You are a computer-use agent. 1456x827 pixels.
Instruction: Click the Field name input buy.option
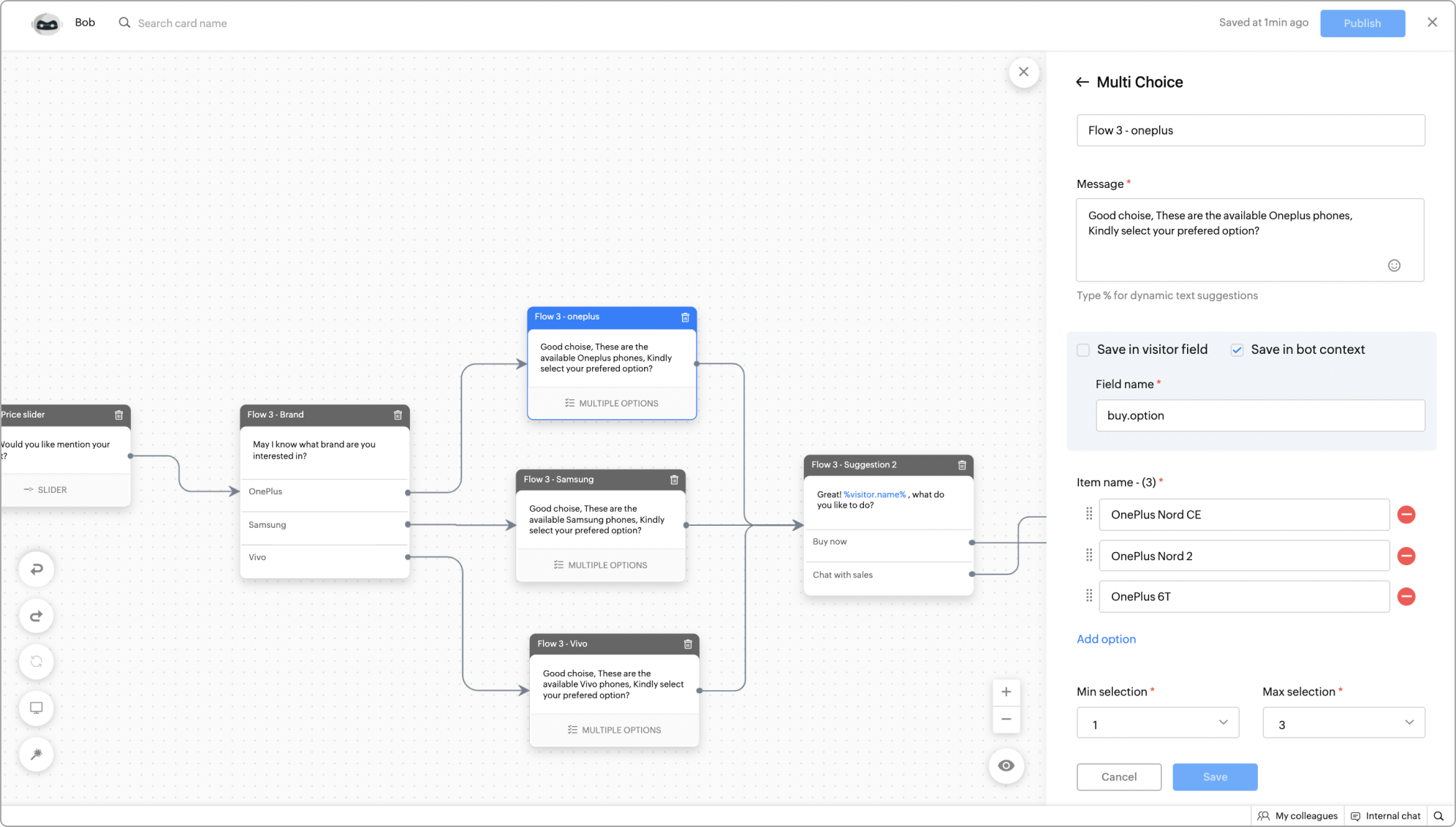tap(1260, 415)
